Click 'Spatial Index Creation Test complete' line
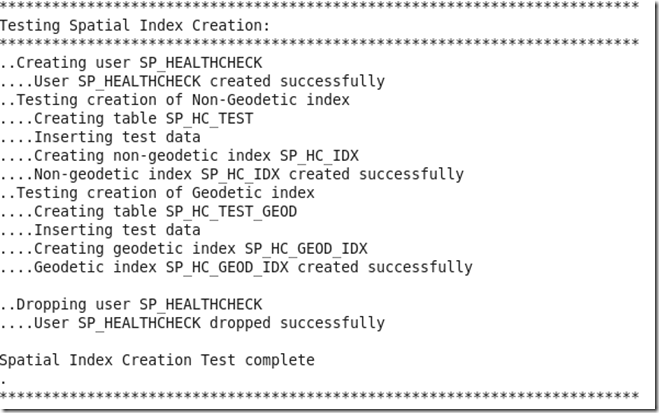This screenshot has width=659, height=413. (x=157, y=360)
